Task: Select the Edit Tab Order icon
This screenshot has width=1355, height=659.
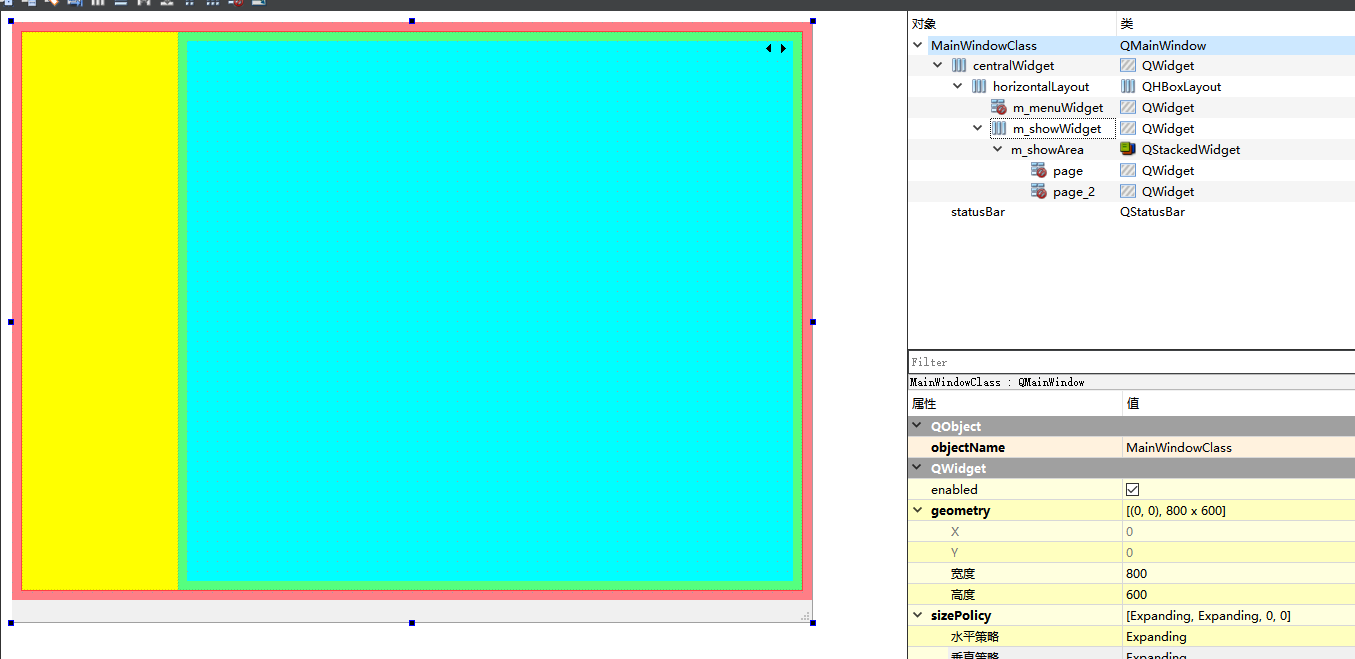Action: pos(76,4)
